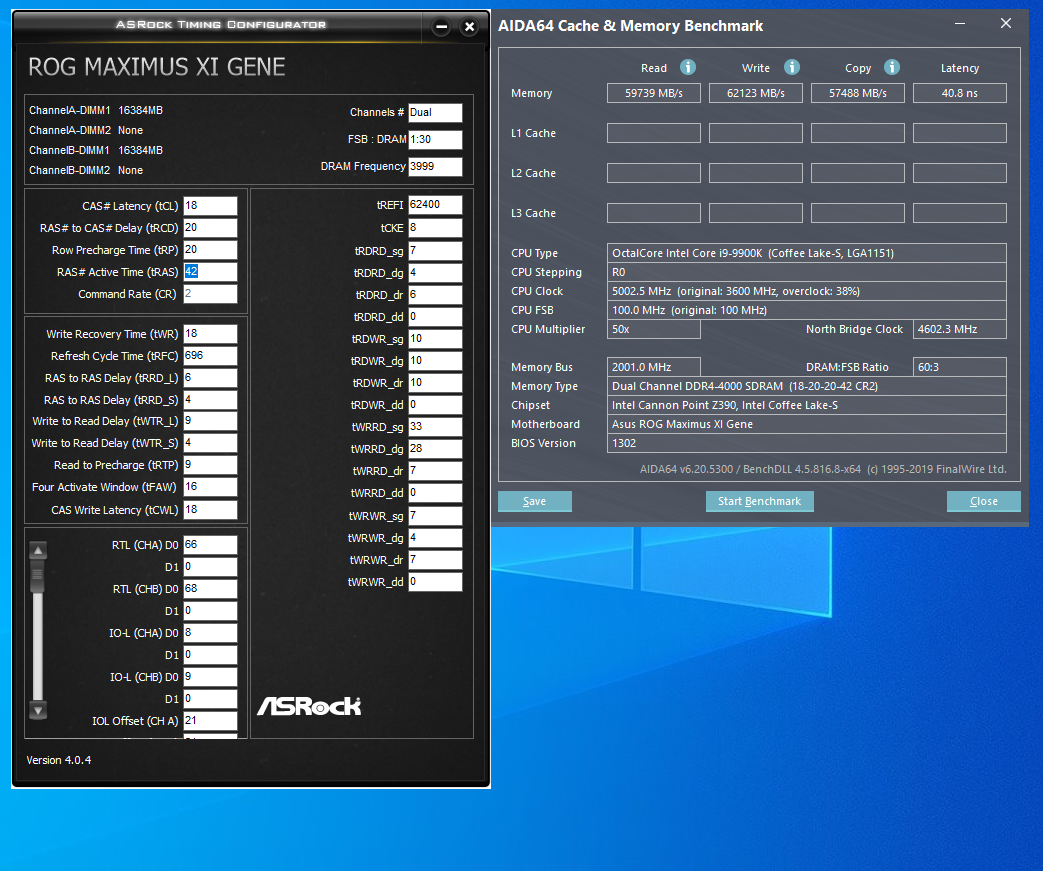Click the tWRWR_dd value field

click(435, 581)
